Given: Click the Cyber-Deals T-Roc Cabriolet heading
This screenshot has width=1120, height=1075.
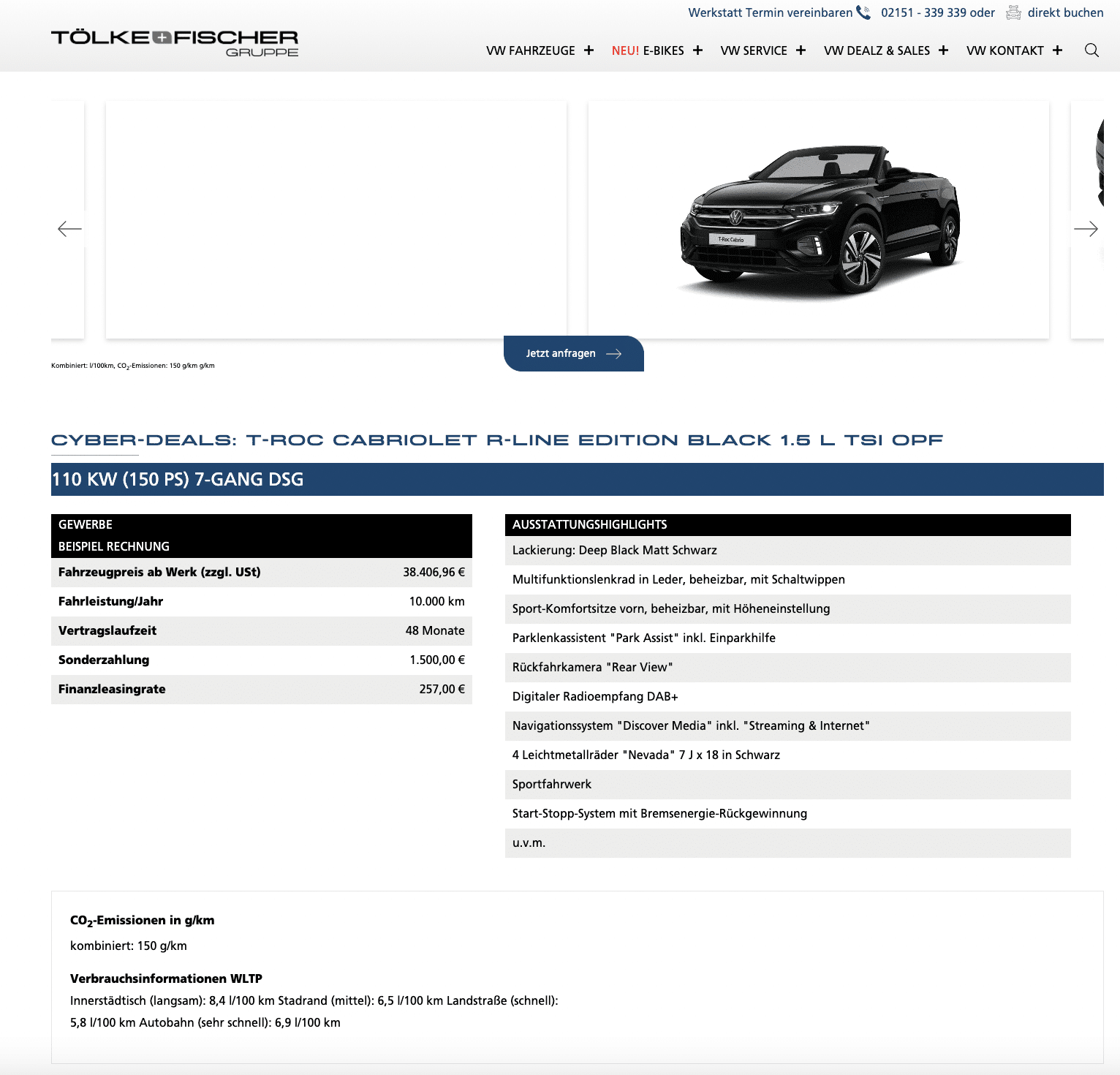Looking at the screenshot, I should (497, 440).
